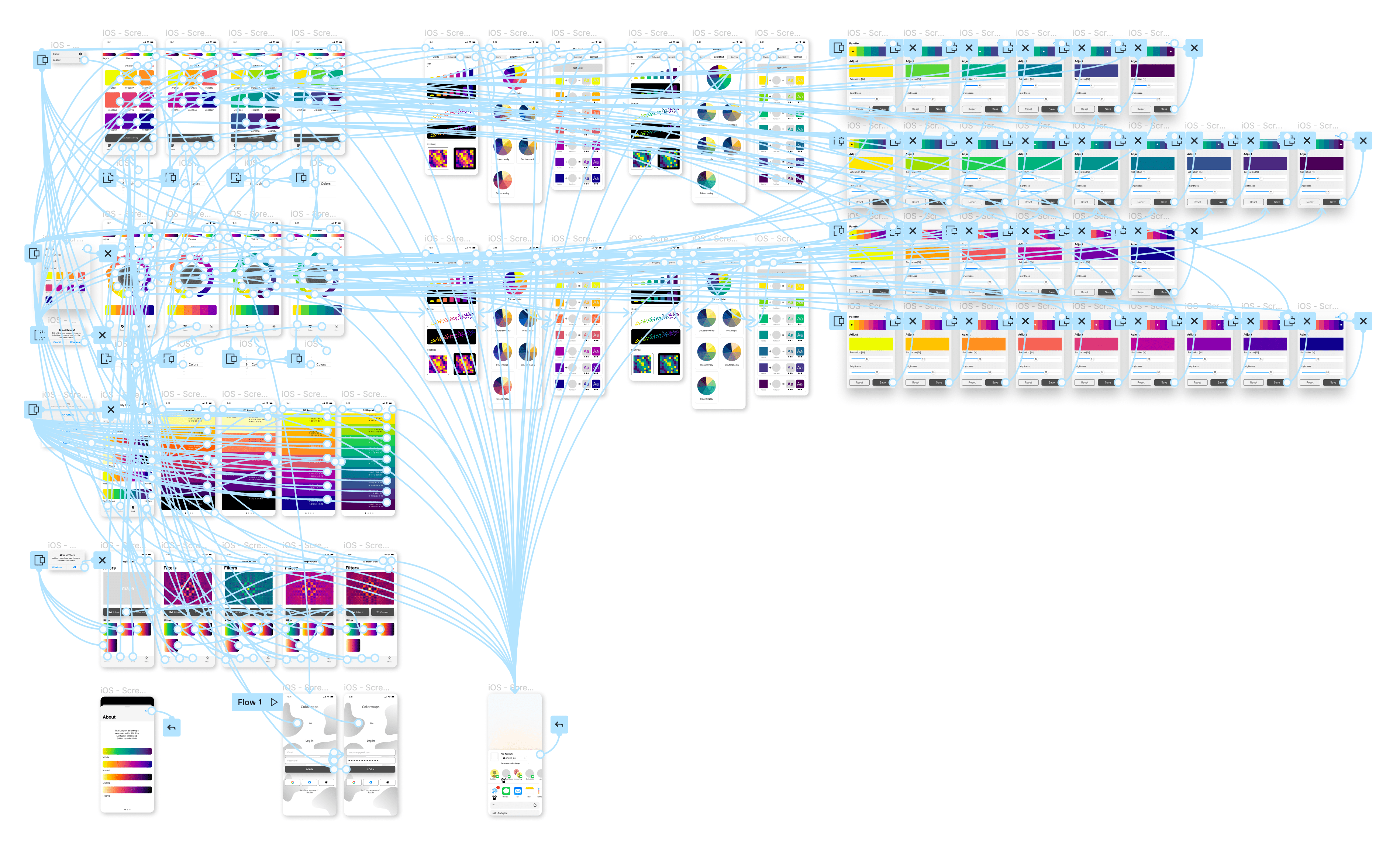
Task: Click the LOGIN button below the filled password
Action: click(x=370, y=769)
